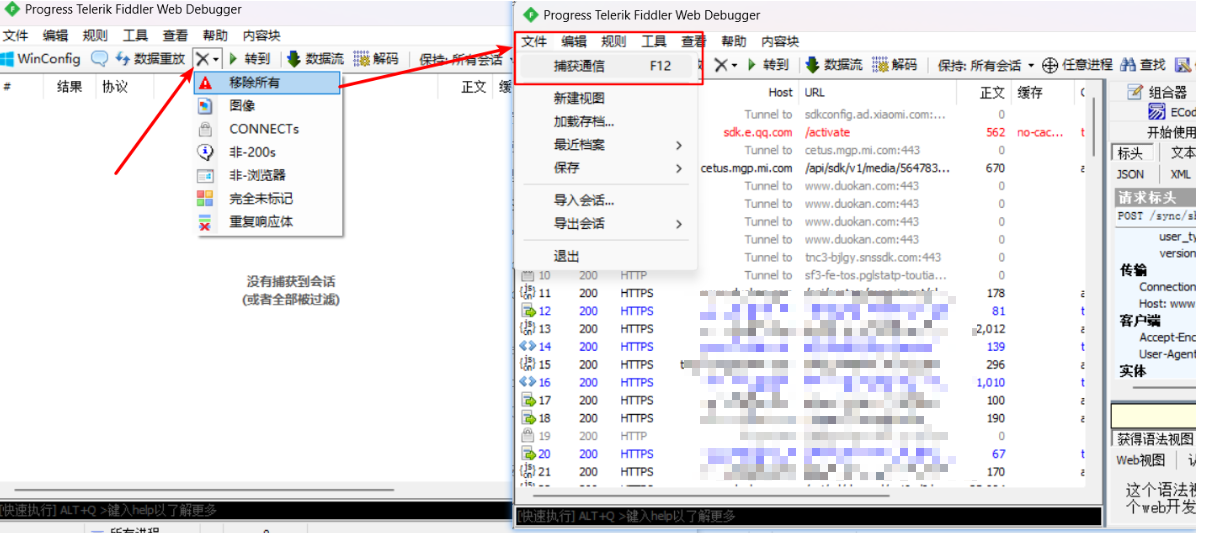The image size is (1208, 533).
Task: Open 规则 menu in the left window
Action: (x=95, y=35)
